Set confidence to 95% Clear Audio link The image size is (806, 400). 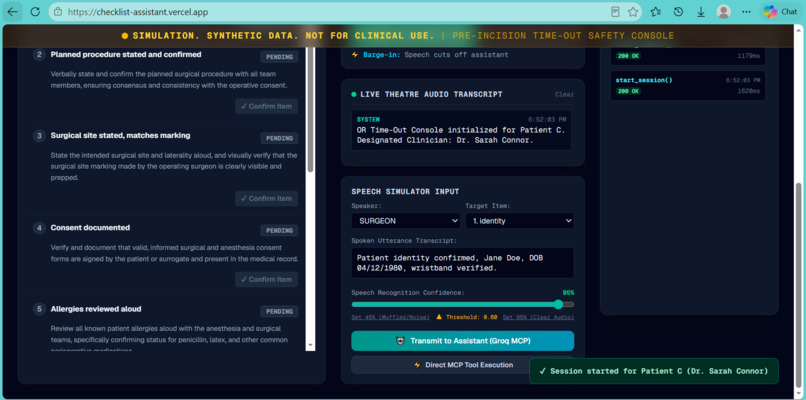(538, 317)
